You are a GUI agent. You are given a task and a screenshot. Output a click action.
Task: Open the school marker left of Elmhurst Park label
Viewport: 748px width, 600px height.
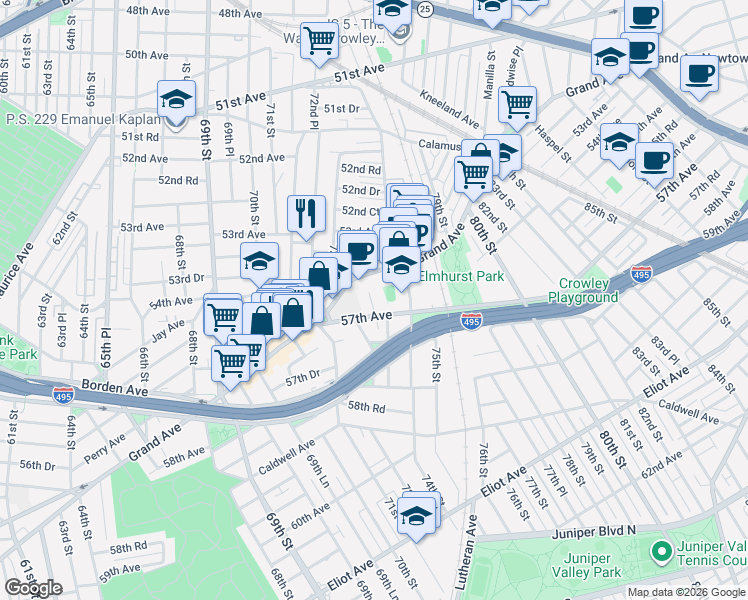tap(401, 266)
